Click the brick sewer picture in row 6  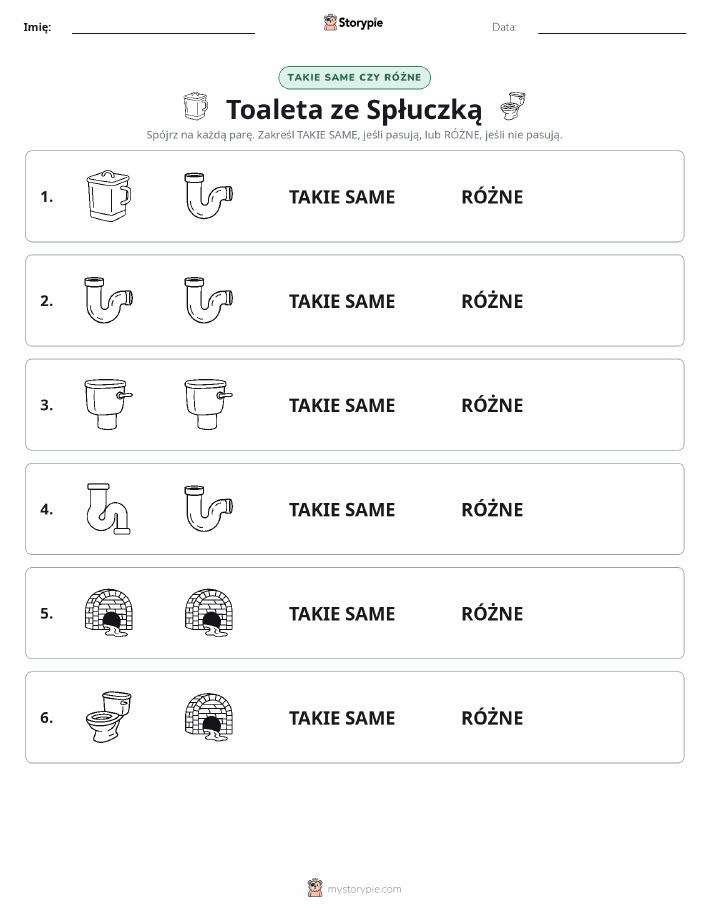coord(209,717)
